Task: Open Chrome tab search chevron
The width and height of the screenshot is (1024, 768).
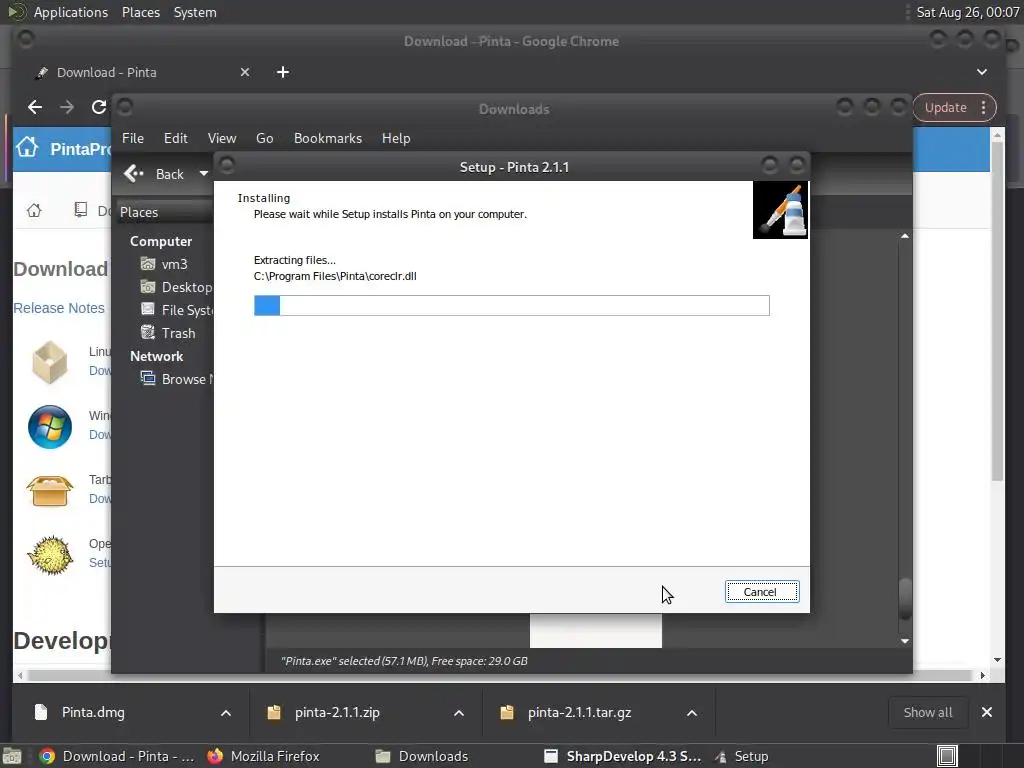Action: coord(982,72)
